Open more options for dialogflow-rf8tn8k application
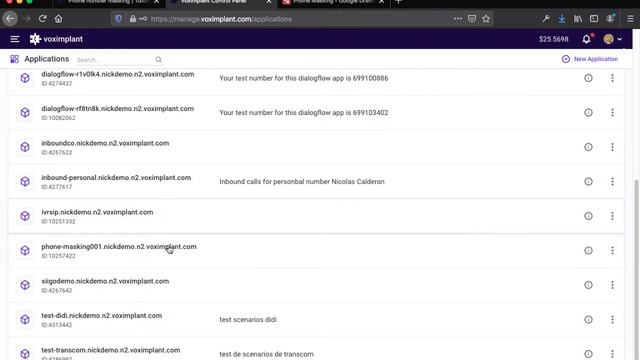Viewport: 640px width, 360px height. coord(612,112)
